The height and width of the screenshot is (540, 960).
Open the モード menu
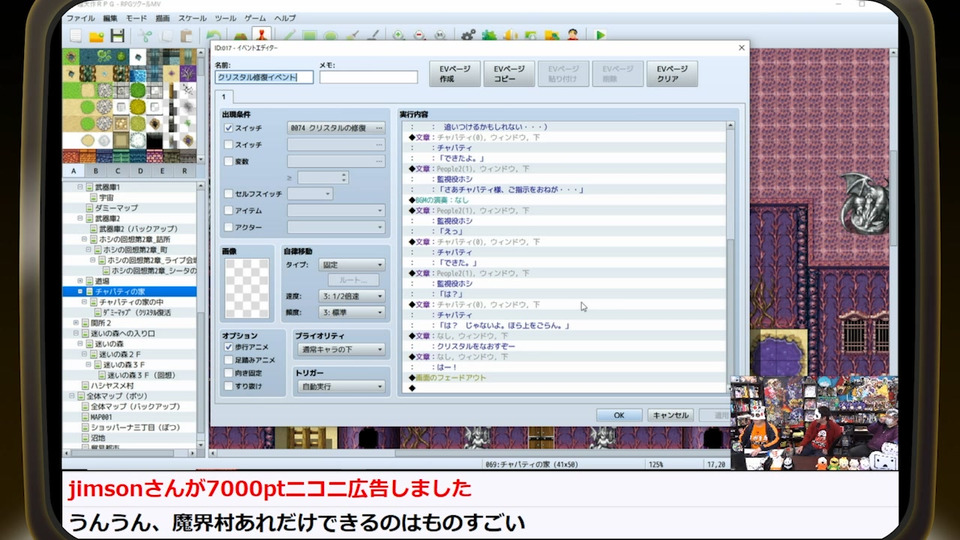coord(136,18)
